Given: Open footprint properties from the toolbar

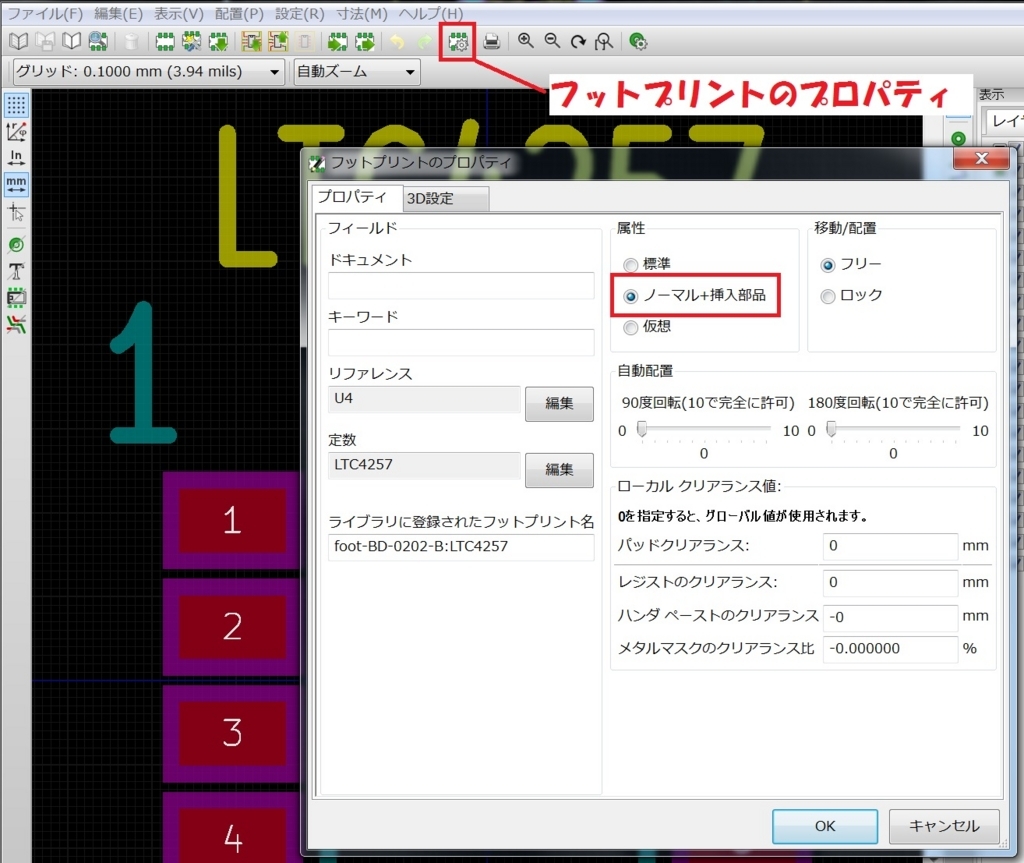Looking at the screenshot, I should pos(460,42).
